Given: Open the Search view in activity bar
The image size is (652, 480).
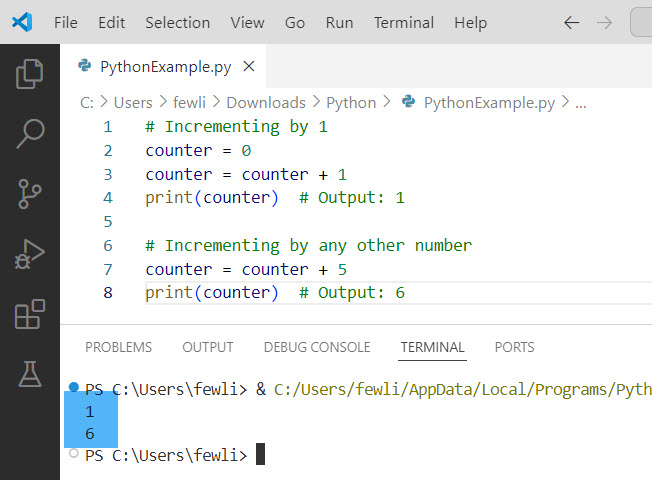Looking at the screenshot, I should [30, 134].
